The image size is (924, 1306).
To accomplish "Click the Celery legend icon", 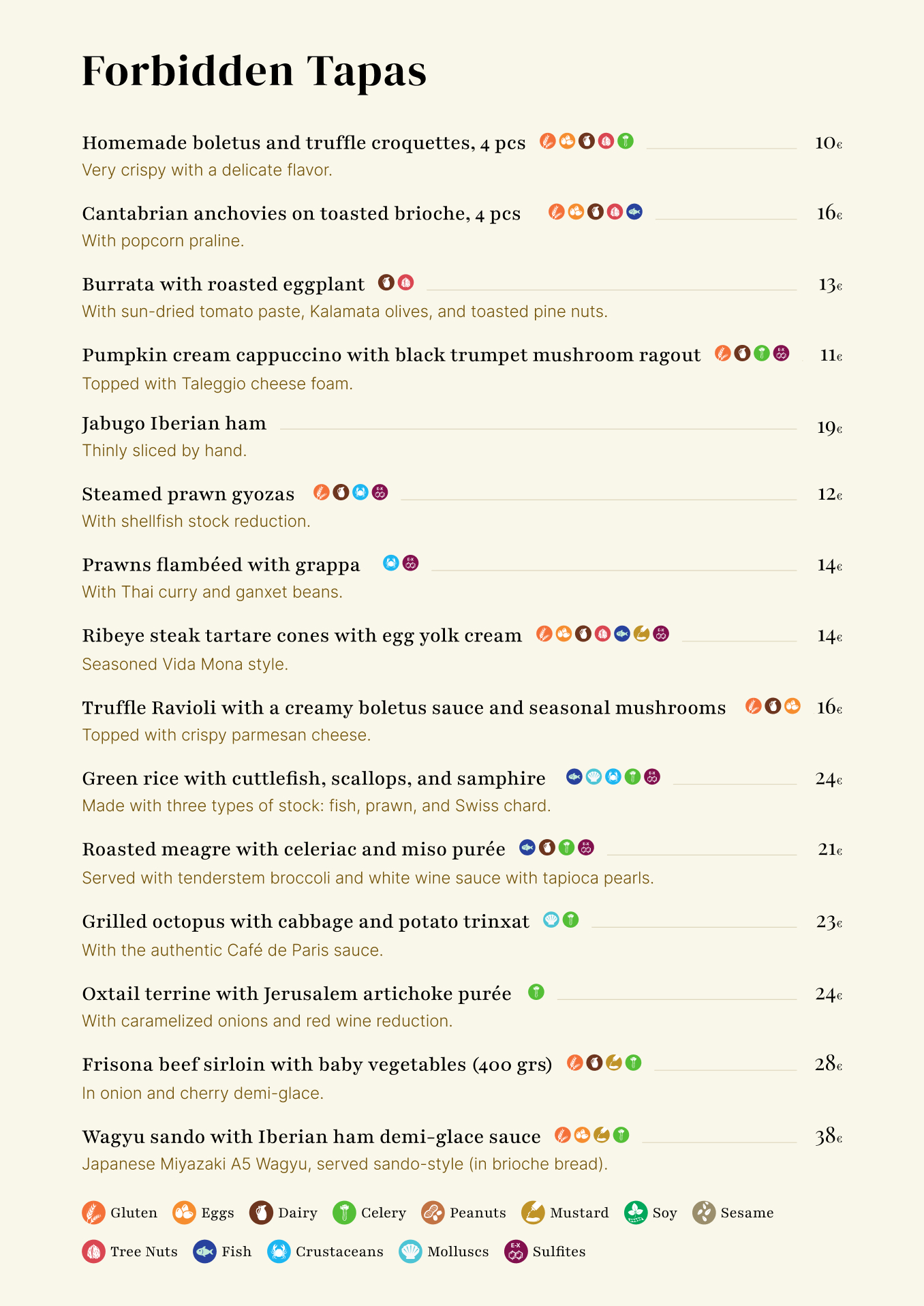I will point(344,1213).
